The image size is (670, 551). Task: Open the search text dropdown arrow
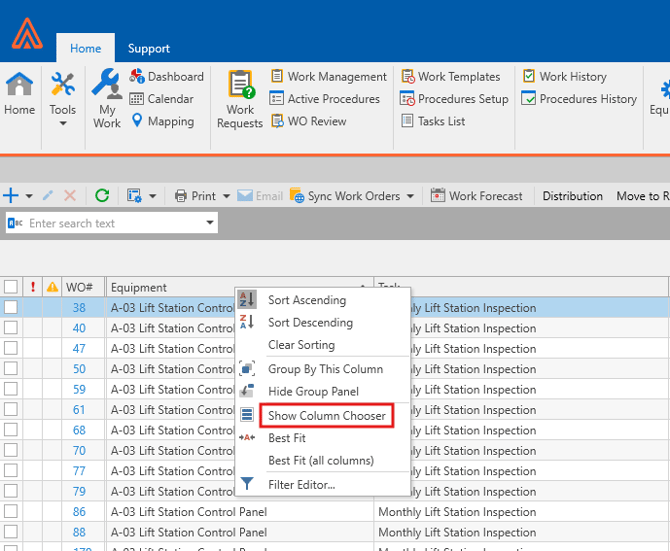(x=210, y=223)
